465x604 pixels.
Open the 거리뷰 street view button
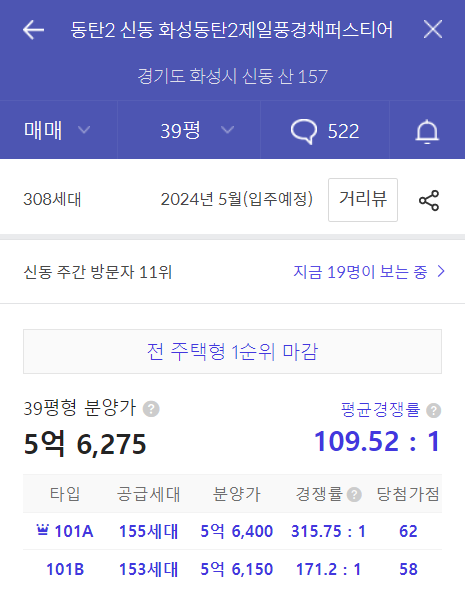[x=363, y=200]
